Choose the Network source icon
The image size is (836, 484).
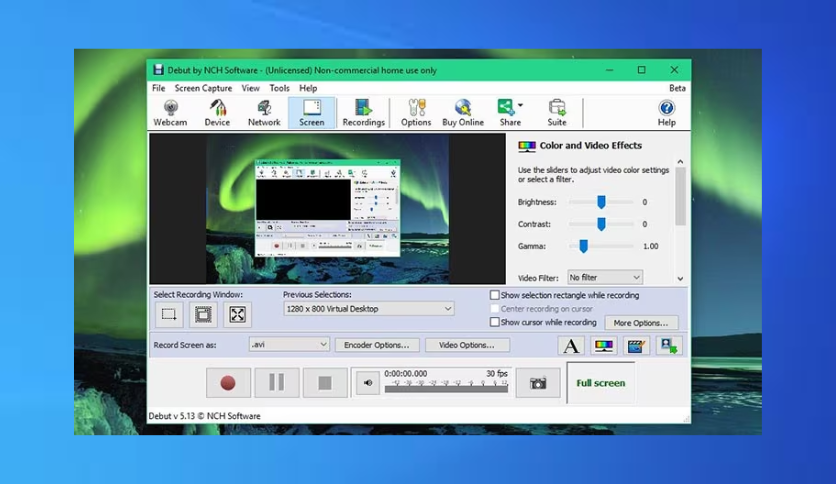pos(264,113)
